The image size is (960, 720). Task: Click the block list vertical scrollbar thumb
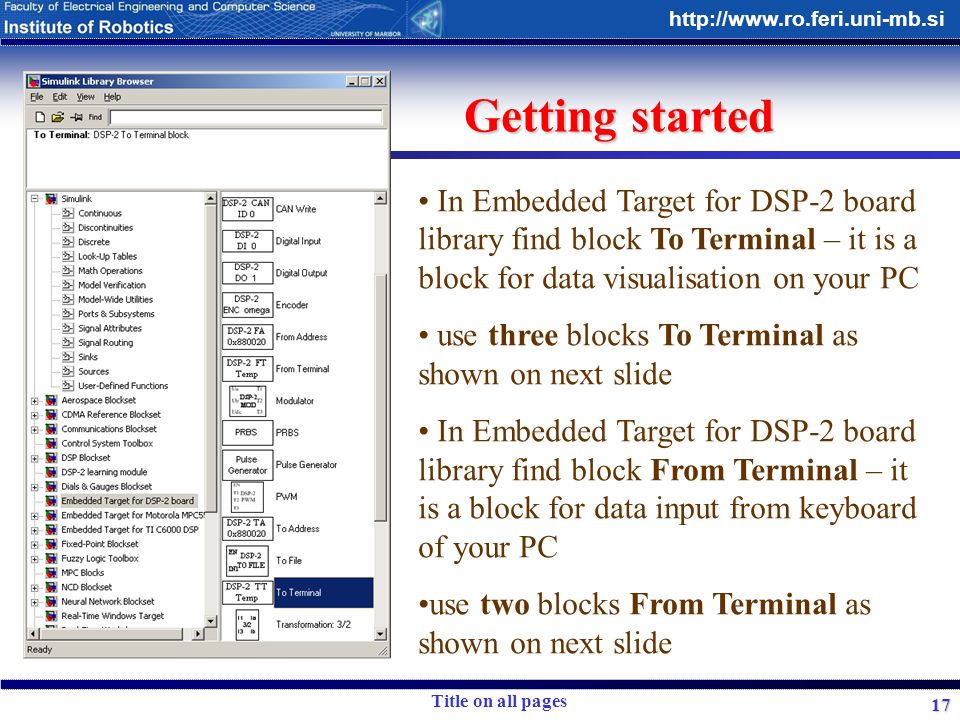(x=380, y=398)
